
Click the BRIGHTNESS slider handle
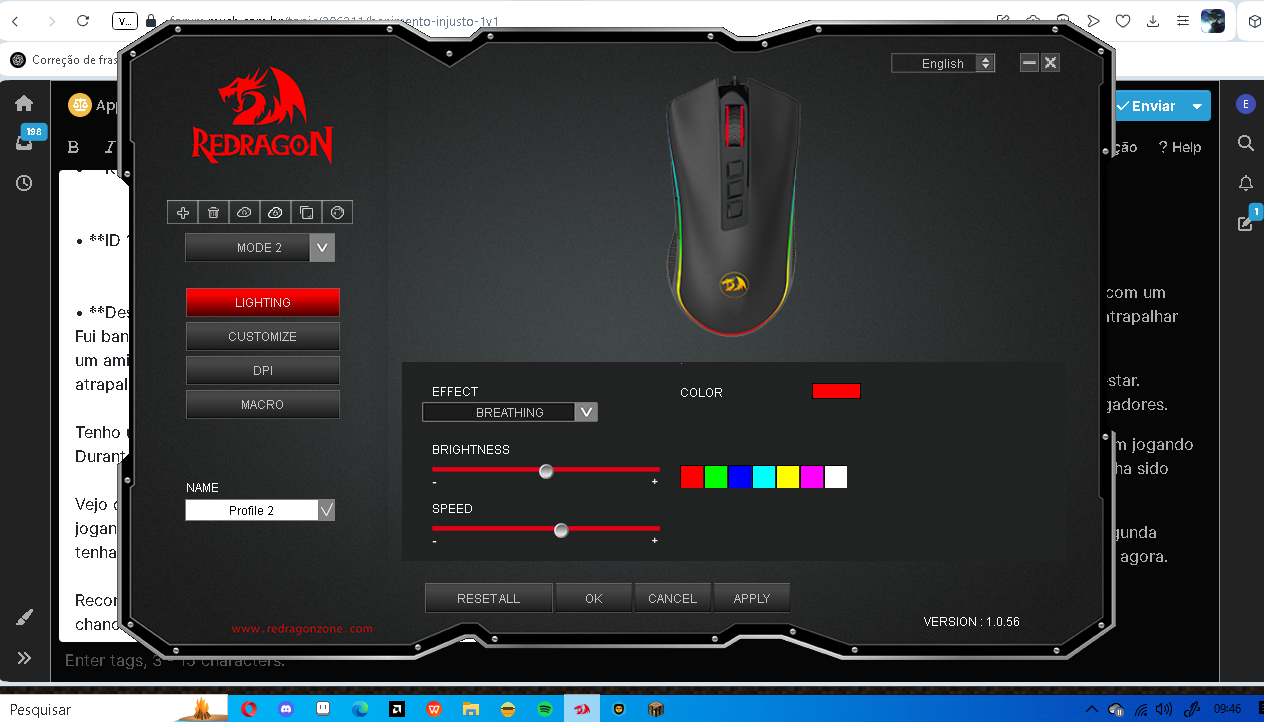pyautogui.click(x=546, y=471)
